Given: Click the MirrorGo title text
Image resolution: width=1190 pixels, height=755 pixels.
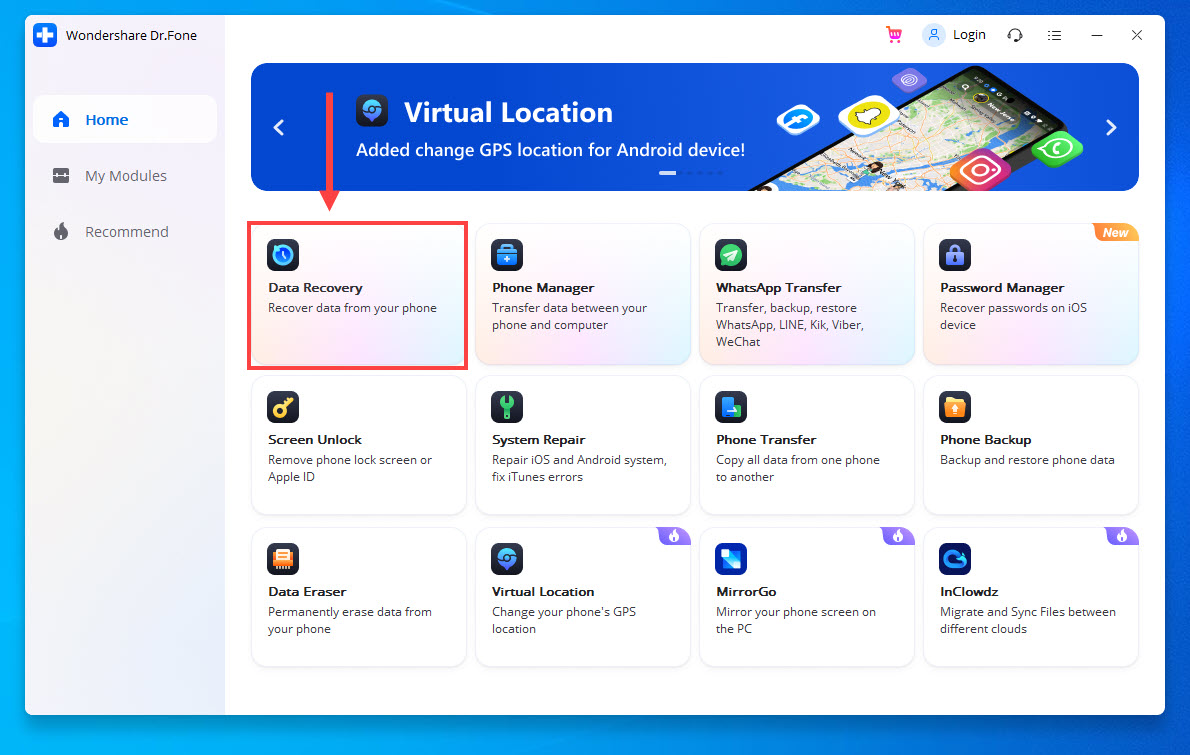Looking at the screenshot, I should (746, 591).
